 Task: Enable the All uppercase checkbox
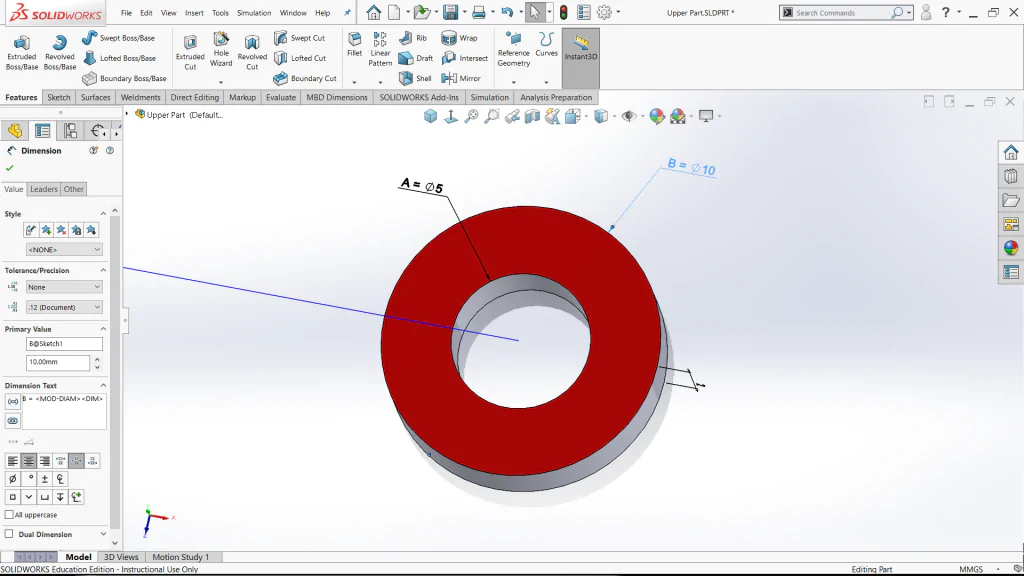pyautogui.click(x=9, y=515)
